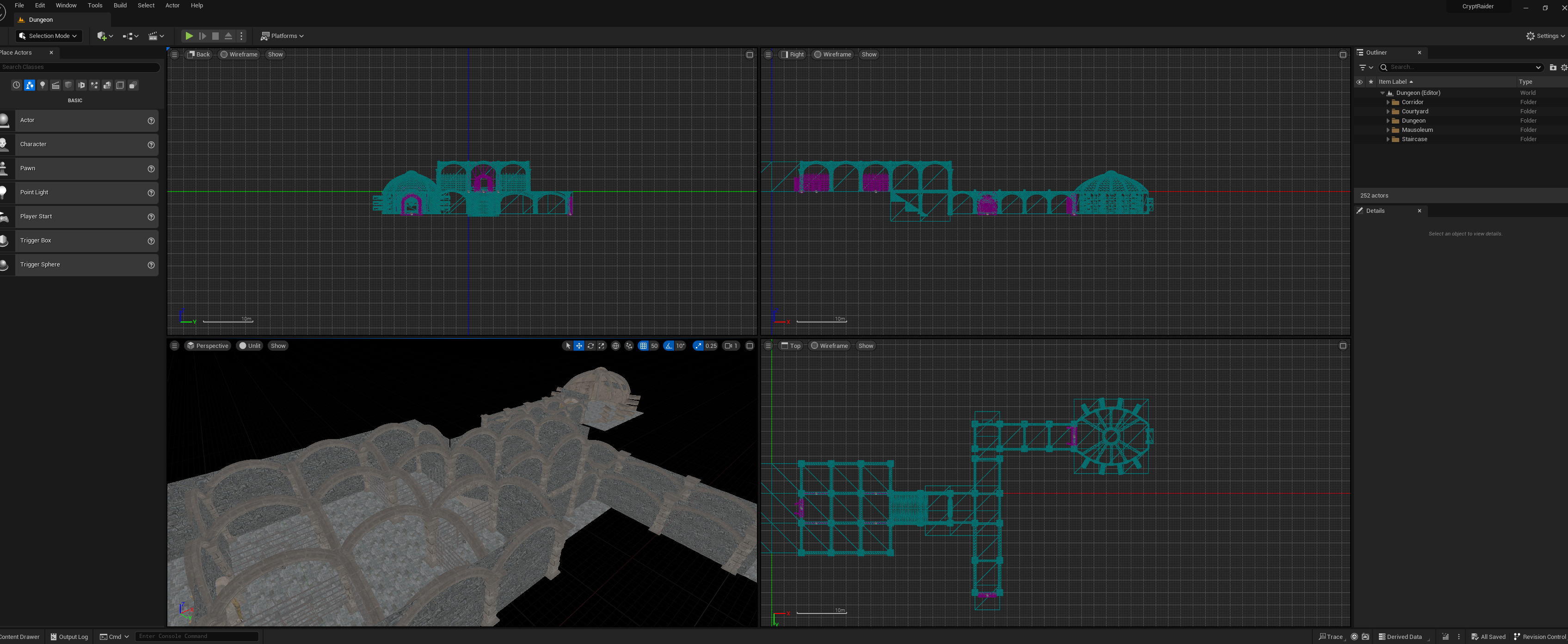This screenshot has height=644, width=1568.
Task: Toggle scale snapping in Perspective viewport
Action: pos(698,346)
